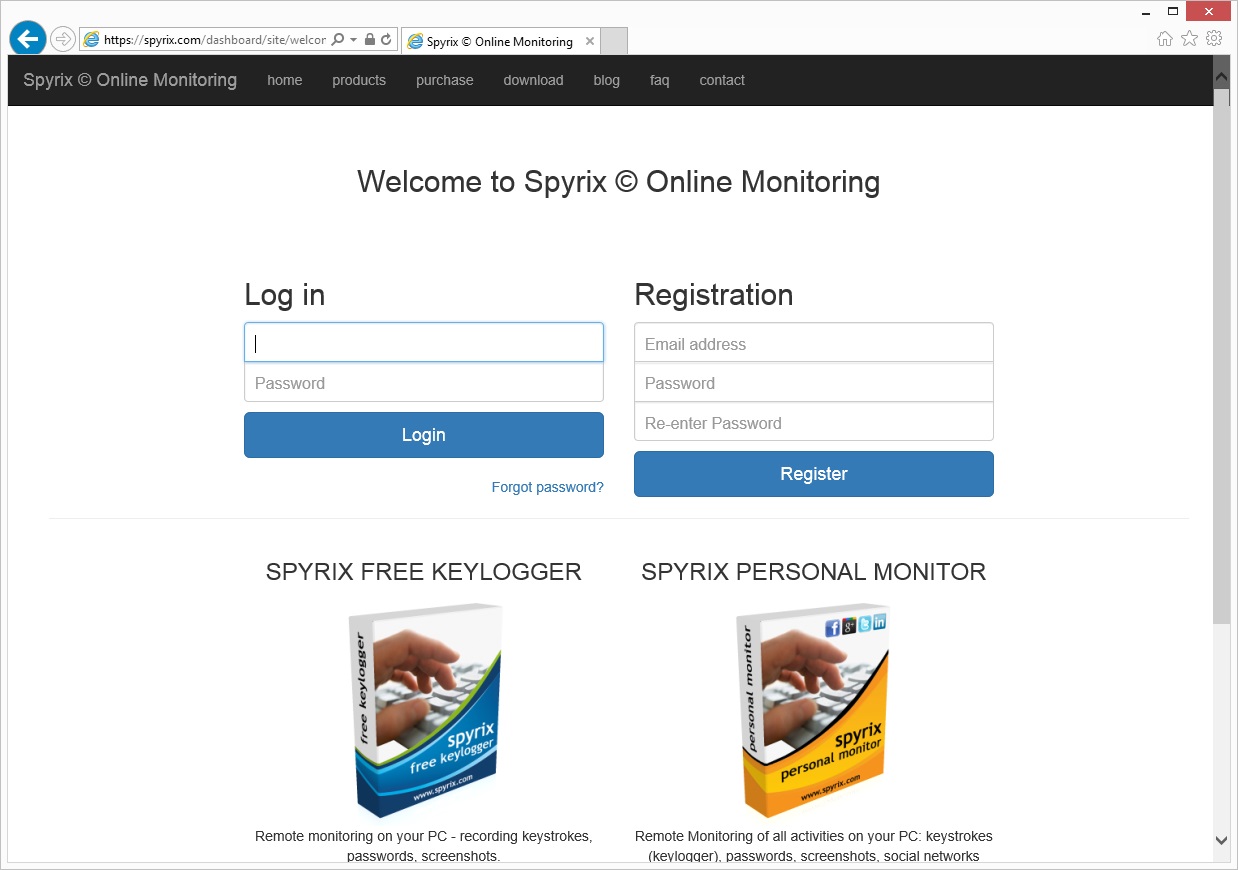Minimize the browser window
Viewport: 1238px width, 870px height.
pos(1146,11)
